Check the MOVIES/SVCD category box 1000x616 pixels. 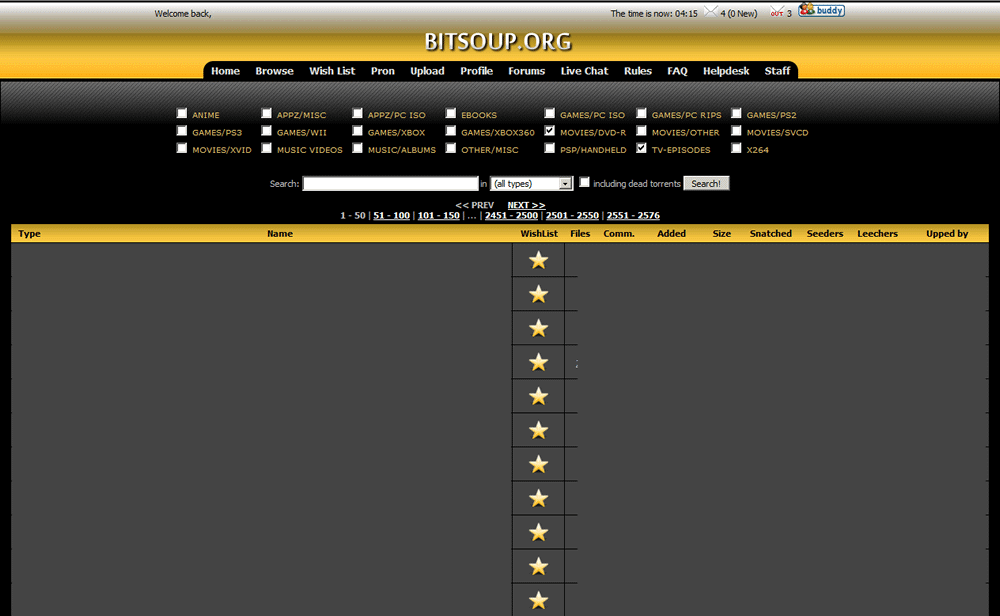(736, 131)
